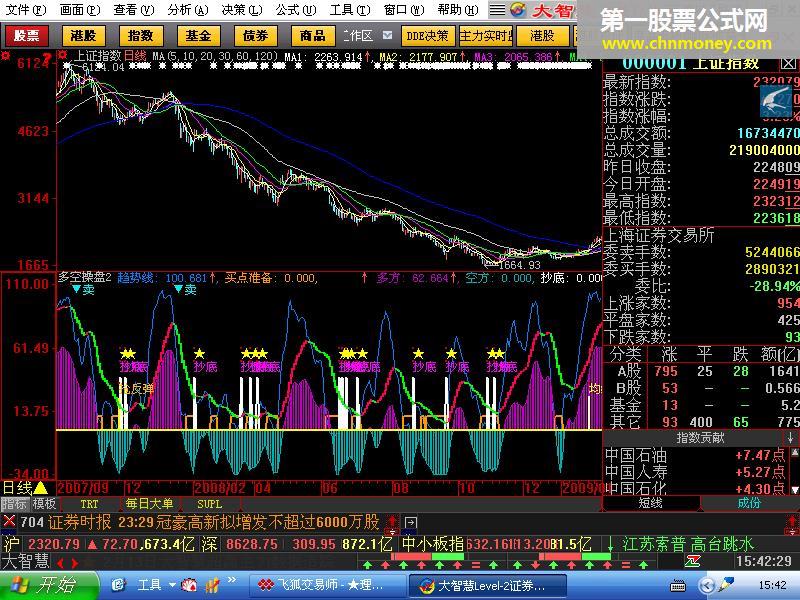Click the red right arrow beside 大智慧

[75, 563]
